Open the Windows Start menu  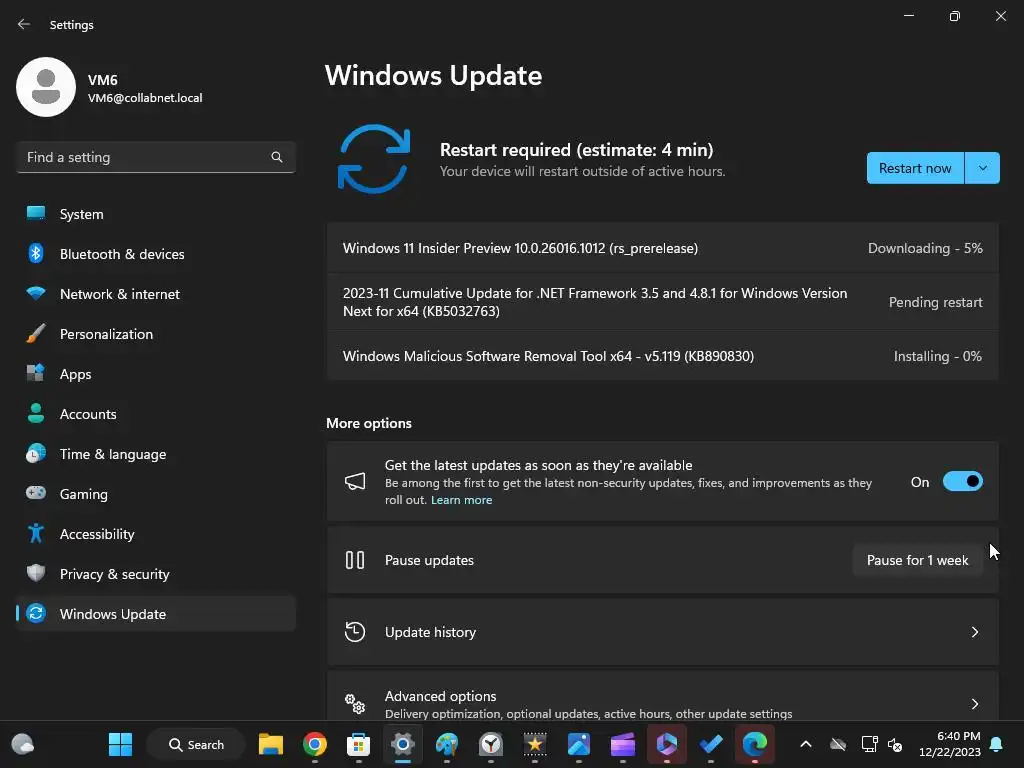(x=120, y=744)
